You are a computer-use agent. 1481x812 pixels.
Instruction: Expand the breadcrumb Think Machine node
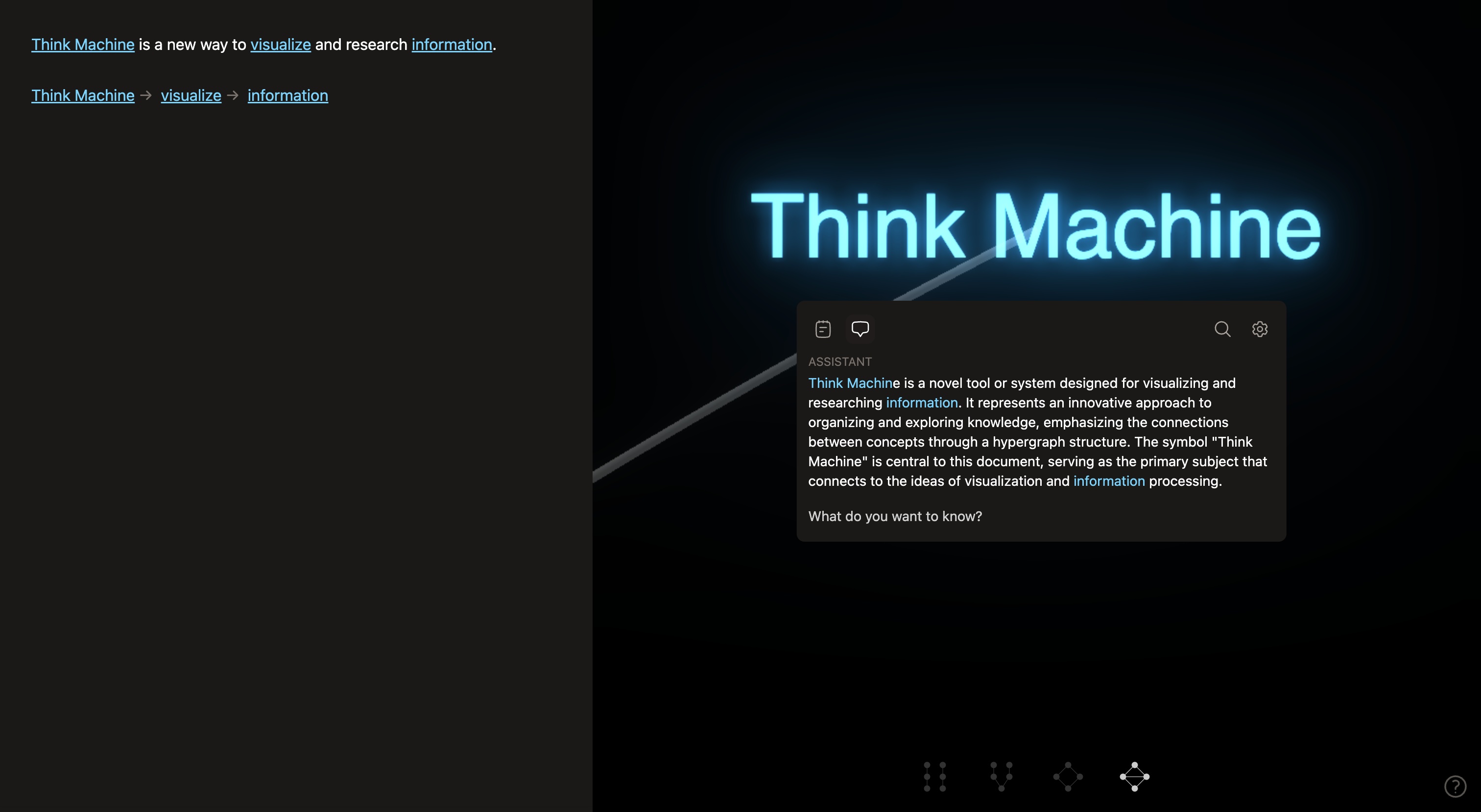pyautogui.click(x=83, y=95)
